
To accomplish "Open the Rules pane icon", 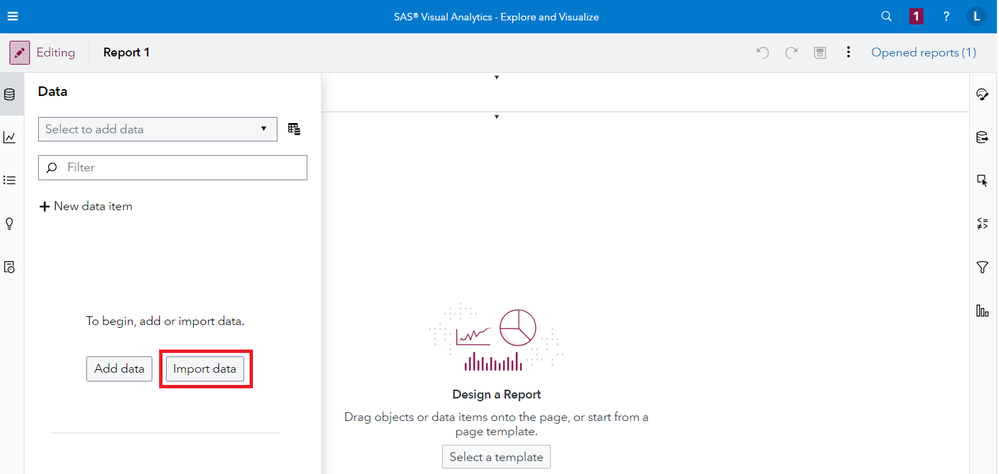I will (982, 224).
